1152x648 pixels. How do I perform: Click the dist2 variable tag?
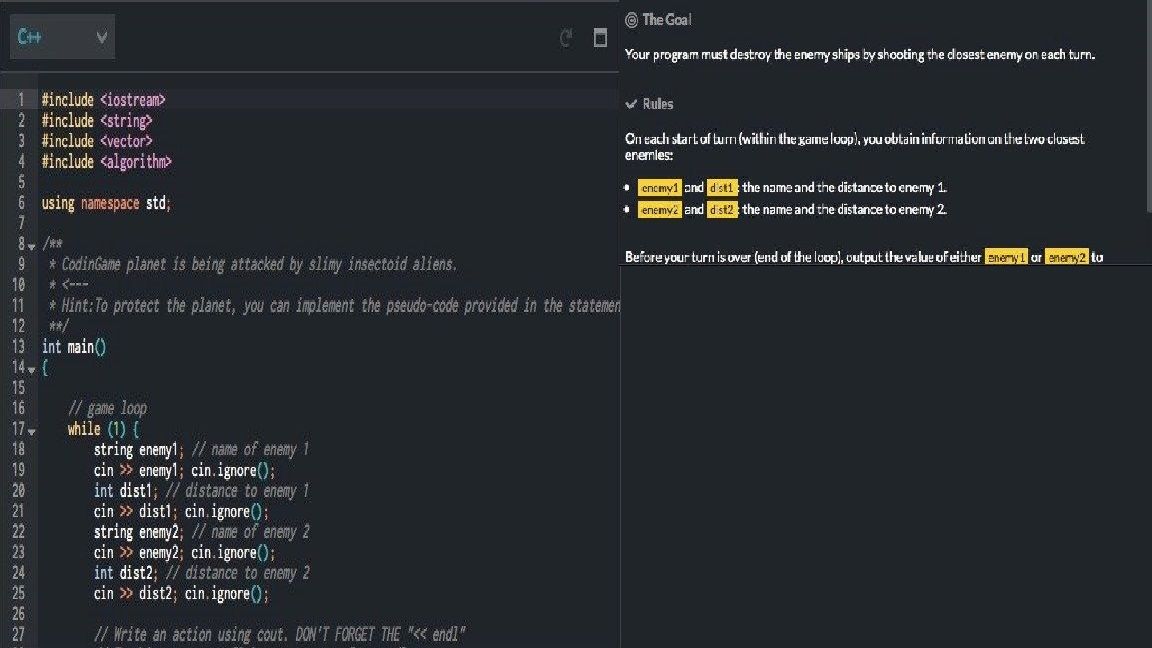[722, 209]
